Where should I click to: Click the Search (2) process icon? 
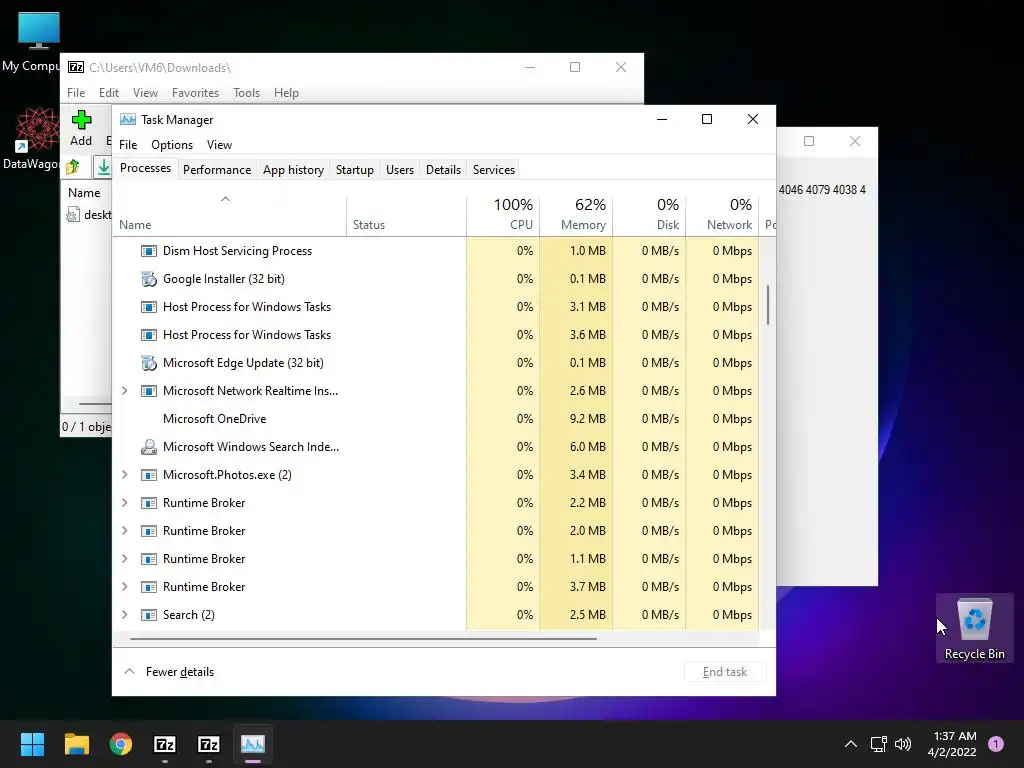(x=149, y=615)
